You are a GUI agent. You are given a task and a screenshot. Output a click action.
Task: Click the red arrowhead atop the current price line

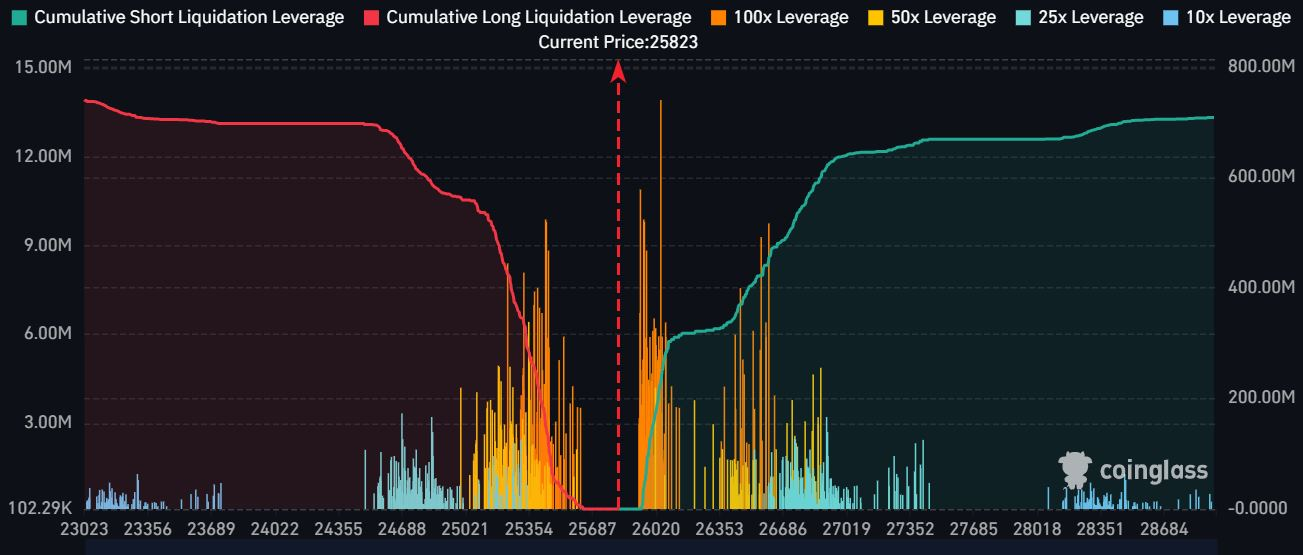[618, 70]
